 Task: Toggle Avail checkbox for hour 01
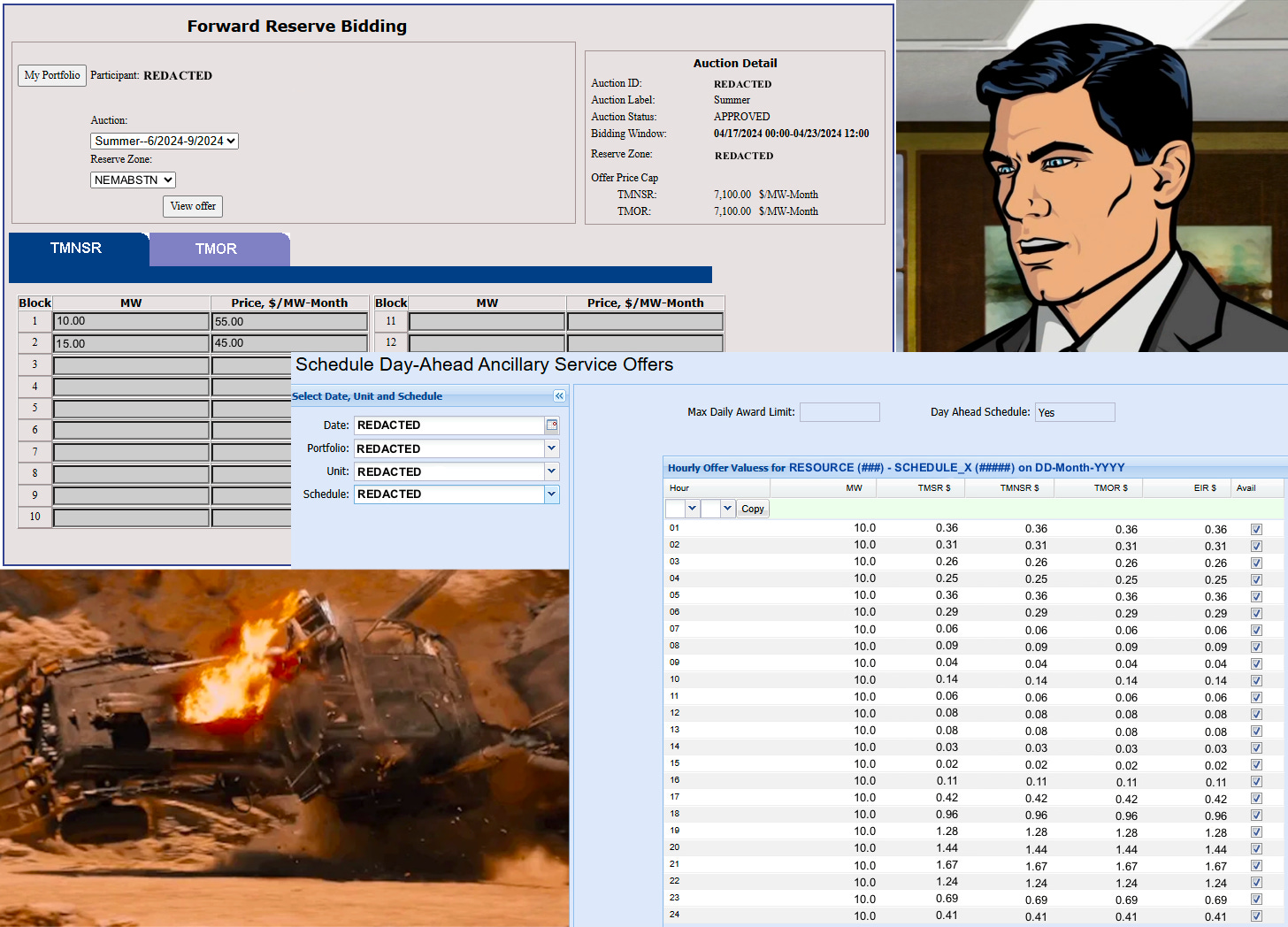coord(1256,530)
